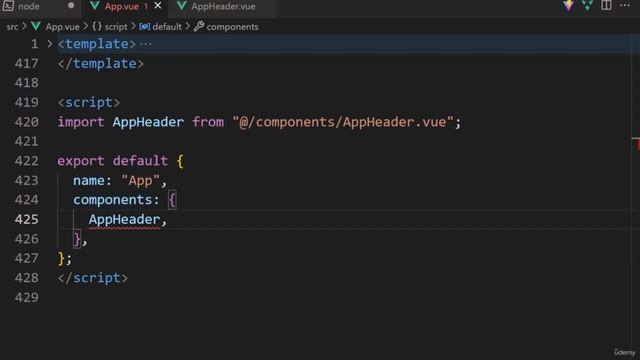Screen dimensions: 640x360
Task: Select src in the breadcrumb
Action: tap(12, 27)
